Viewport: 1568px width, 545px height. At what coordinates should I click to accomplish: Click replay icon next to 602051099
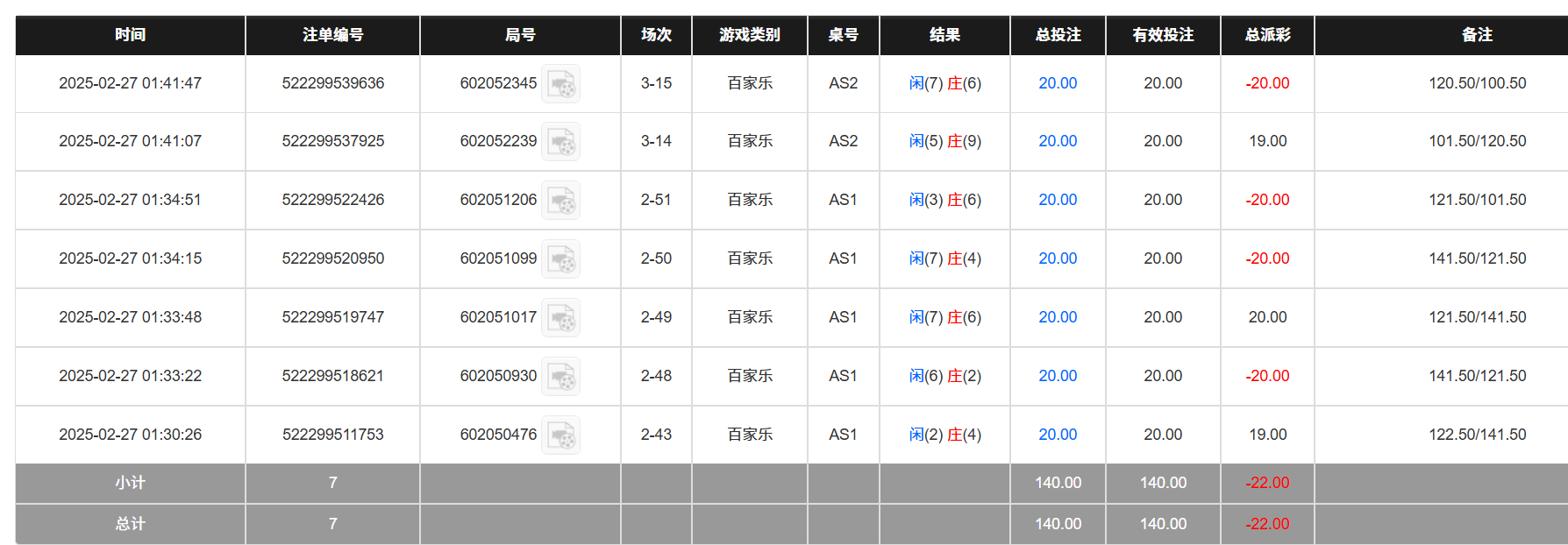pos(560,259)
